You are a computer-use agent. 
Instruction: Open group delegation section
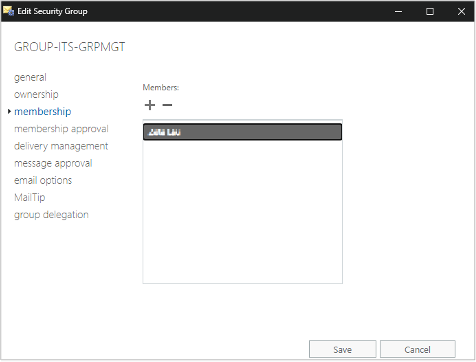51,215
